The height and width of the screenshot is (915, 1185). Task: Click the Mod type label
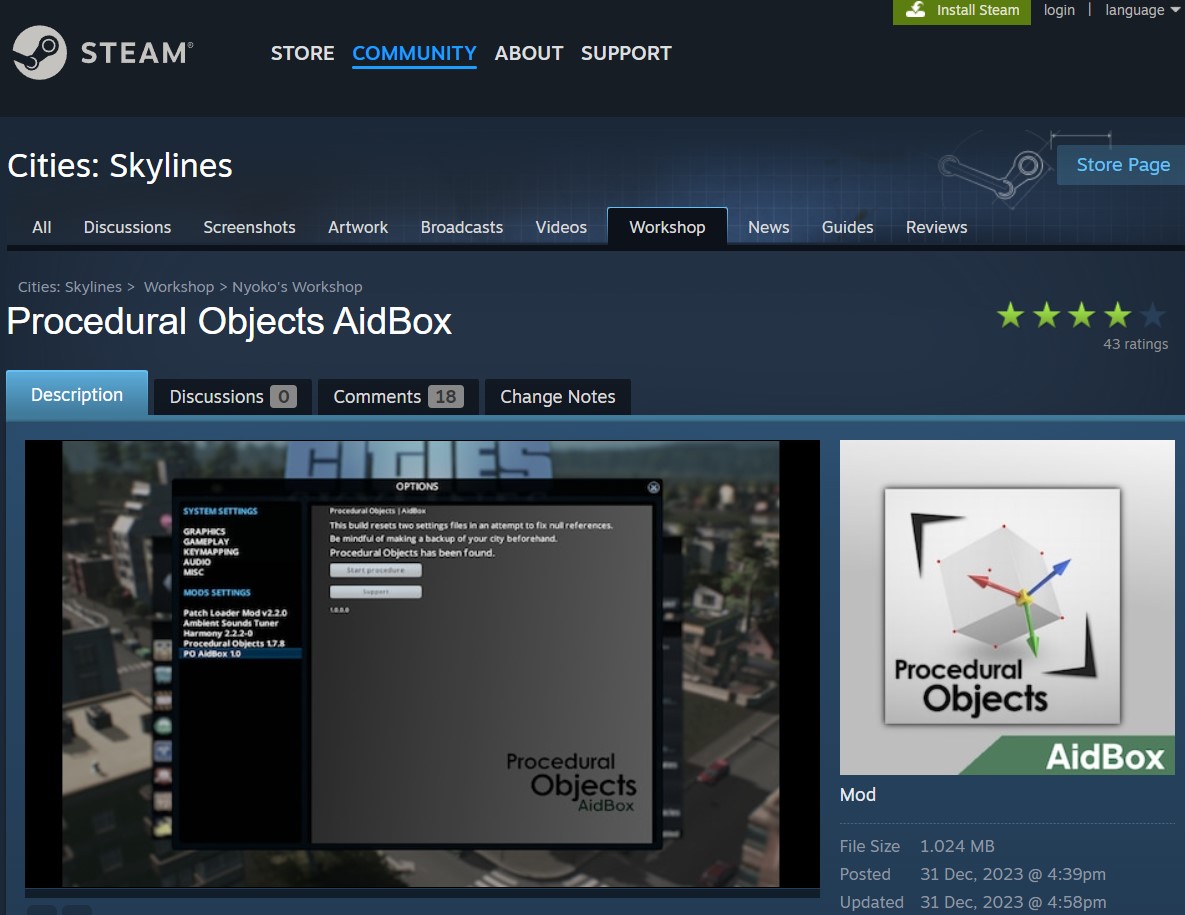(x=858, y=795)
